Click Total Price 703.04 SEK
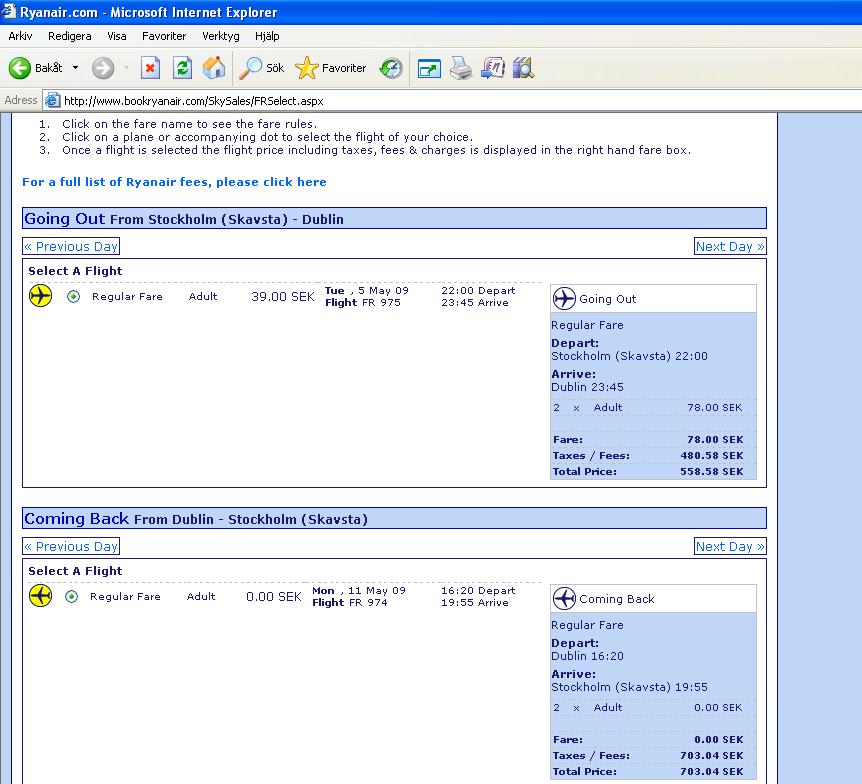Image resolution: width=862 pixels, height=784 pixels. 648,772
